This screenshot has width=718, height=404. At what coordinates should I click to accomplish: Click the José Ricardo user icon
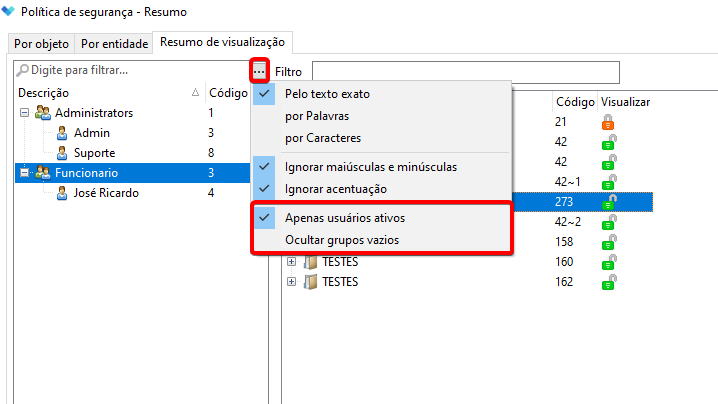coord(62,193)
